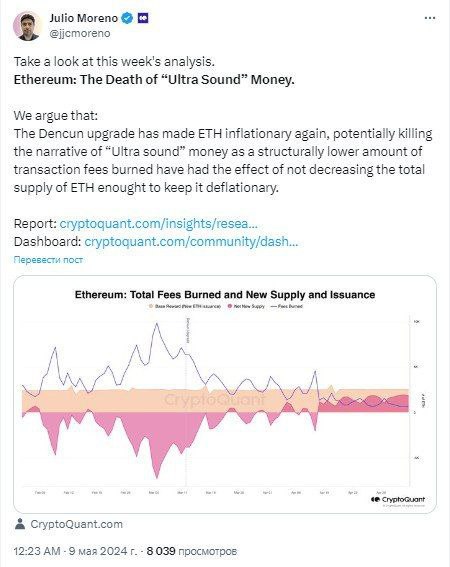
Task: Click the Net New Supply legend swatch
Action: pyautogui.click(x=230, y=306)
